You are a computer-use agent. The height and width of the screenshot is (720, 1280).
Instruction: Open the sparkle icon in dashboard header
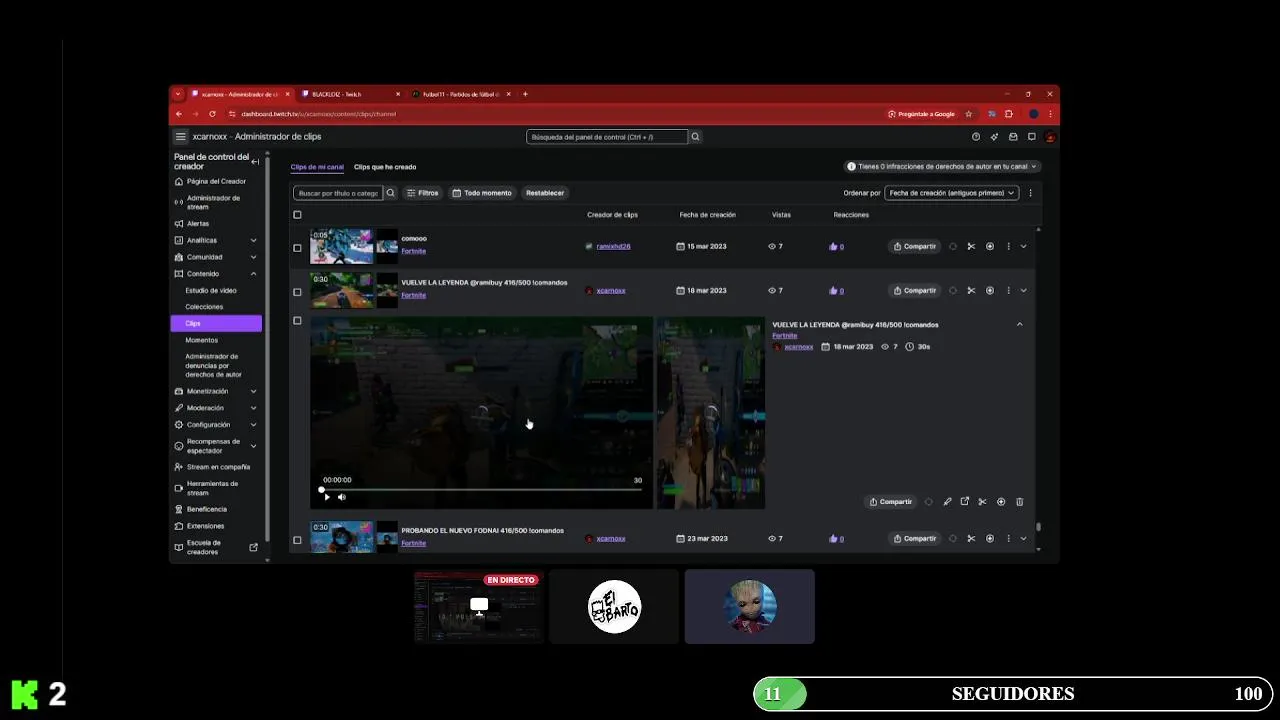pyautogui.click(x=994, y=137)
